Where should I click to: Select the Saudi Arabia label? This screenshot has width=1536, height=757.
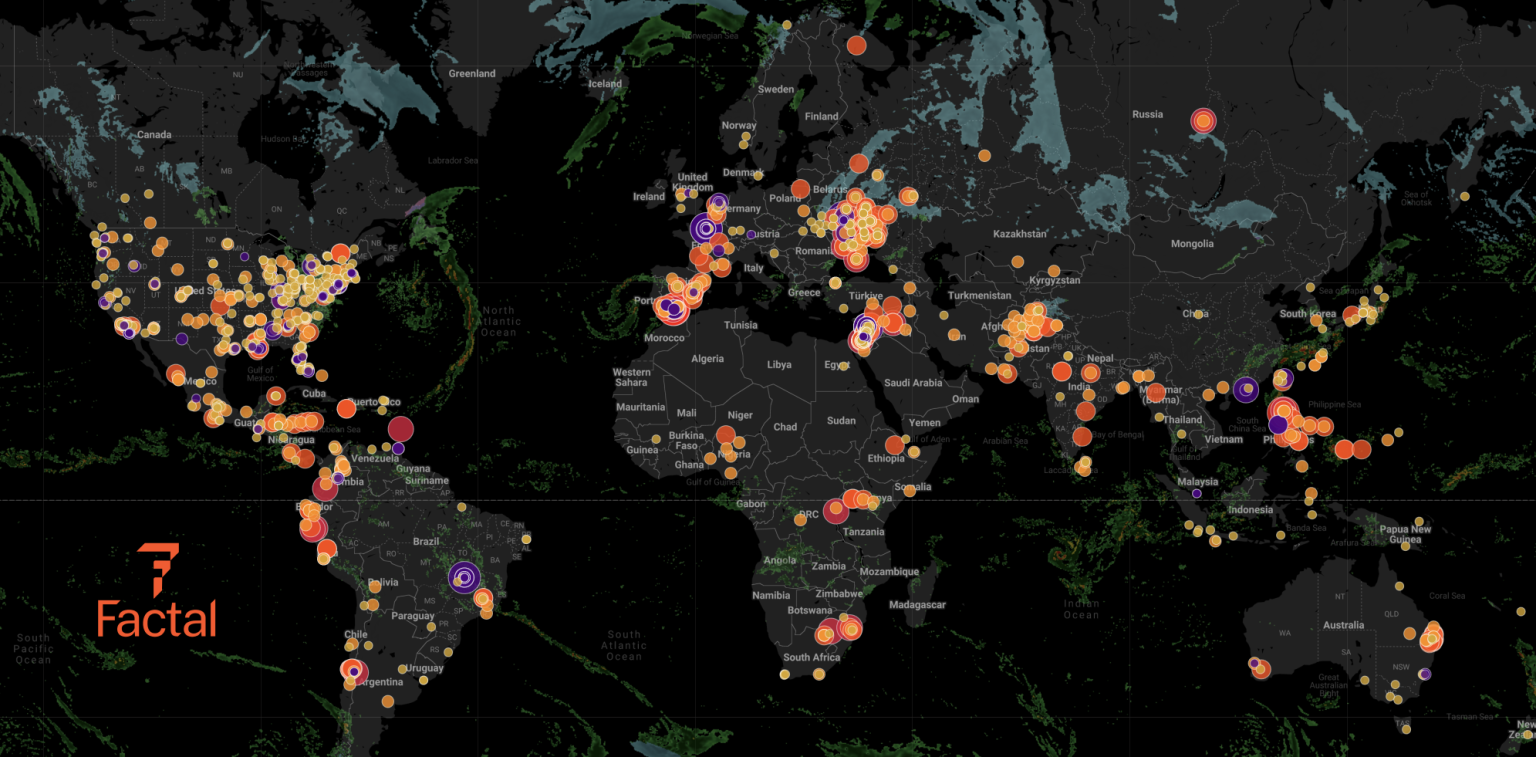tap(913, 383)
